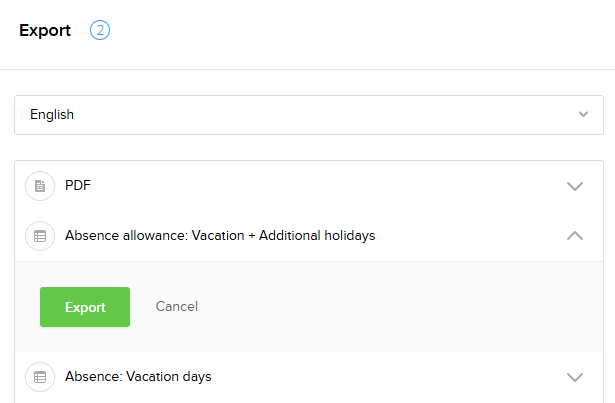Select the Absence: Vacation days label
This screenshot has height=403, width=615.
point(138,377)
